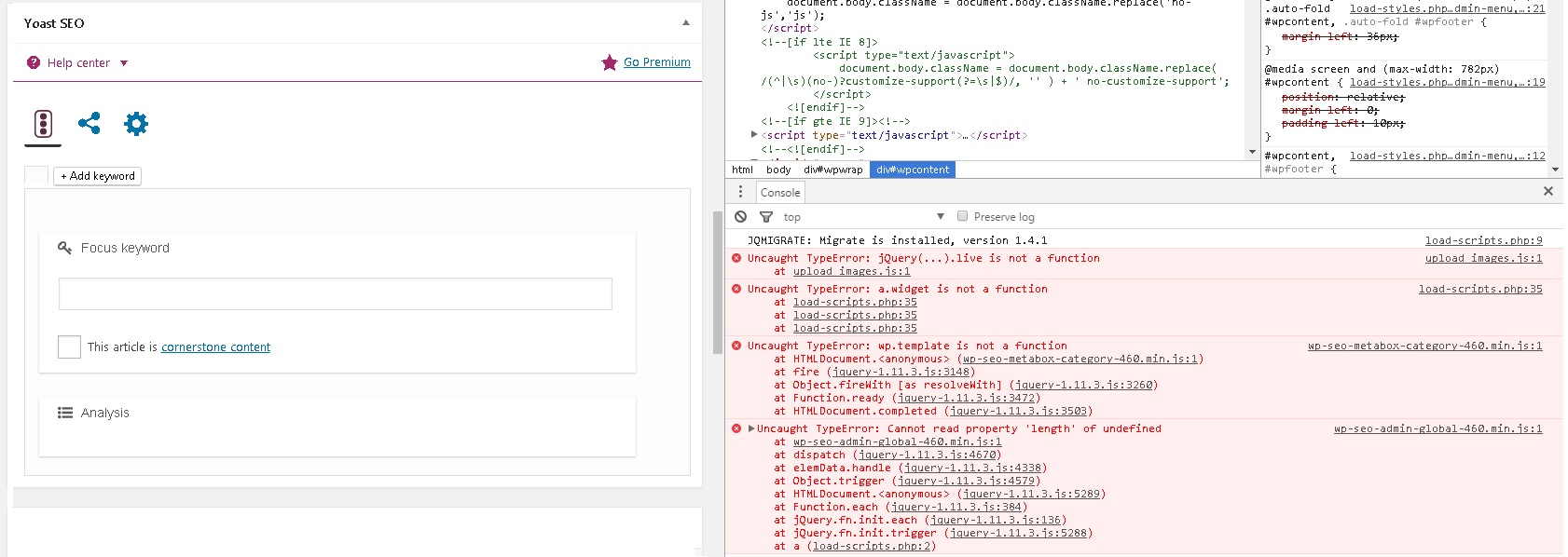Screen dimensions: 1568x557
Task: Click the small box beside Add keyword
Action: pos(36,175)
